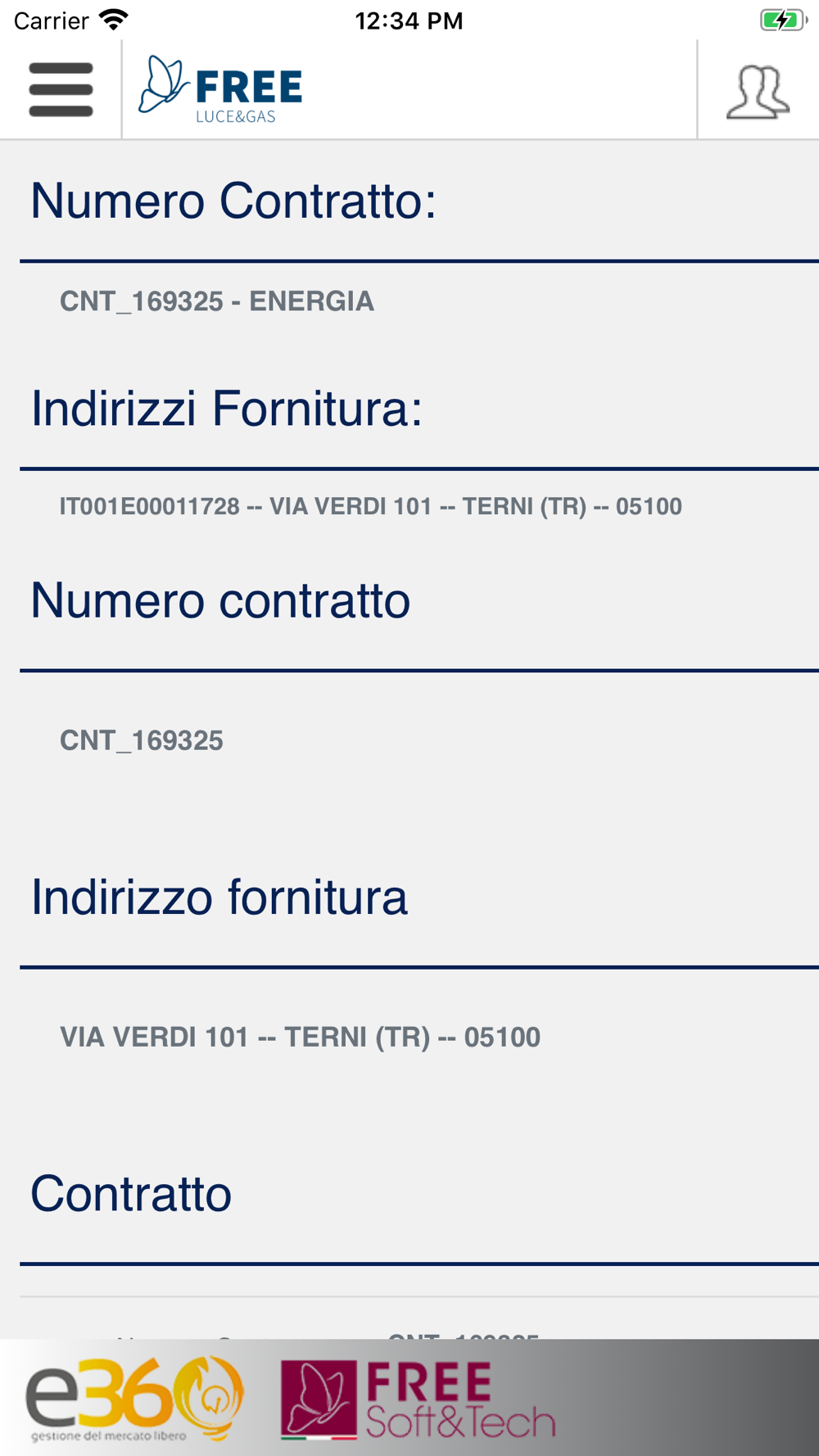Tap the gestione del mercato libero tagline
Viewport: 819px width, 1456px height.
[x=109, y=1436]
